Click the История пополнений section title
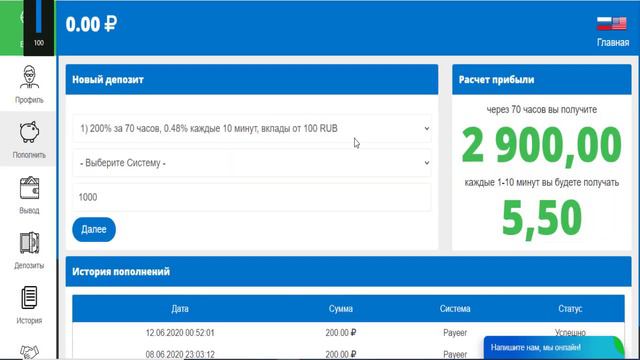This screenshot has height=360, width=640. click(x=121, y=272)
